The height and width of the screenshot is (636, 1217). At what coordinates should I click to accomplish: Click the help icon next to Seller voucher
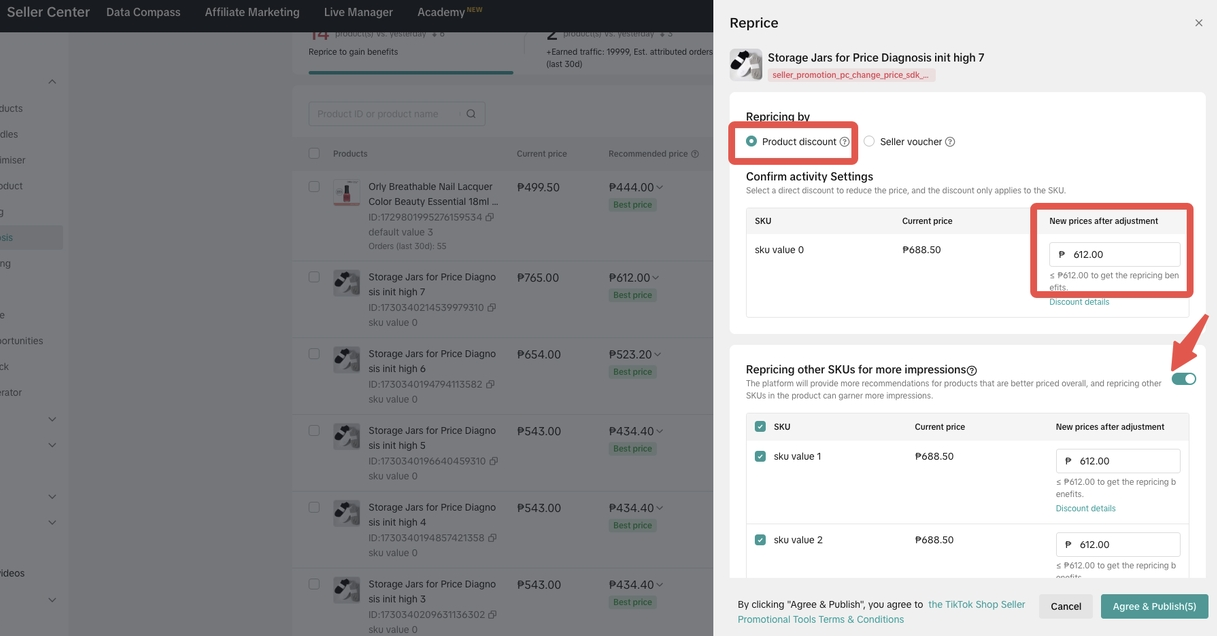950,142
